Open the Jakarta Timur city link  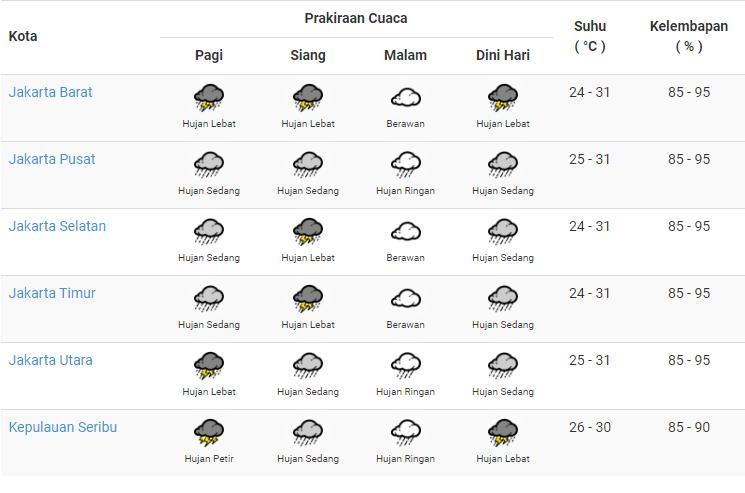point(52,293)
